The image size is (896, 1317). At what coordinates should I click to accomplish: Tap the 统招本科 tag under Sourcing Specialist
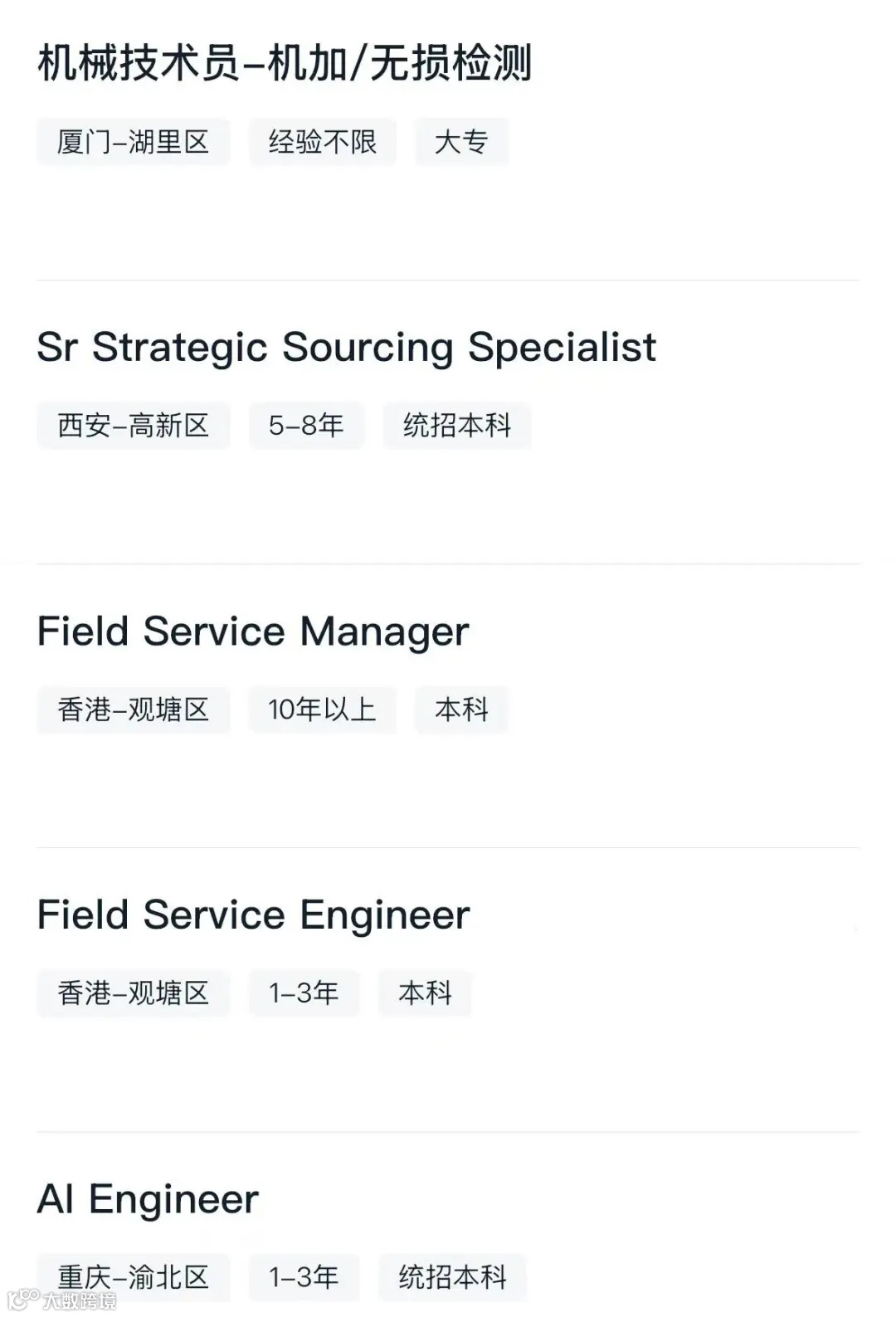click(456, 426)
